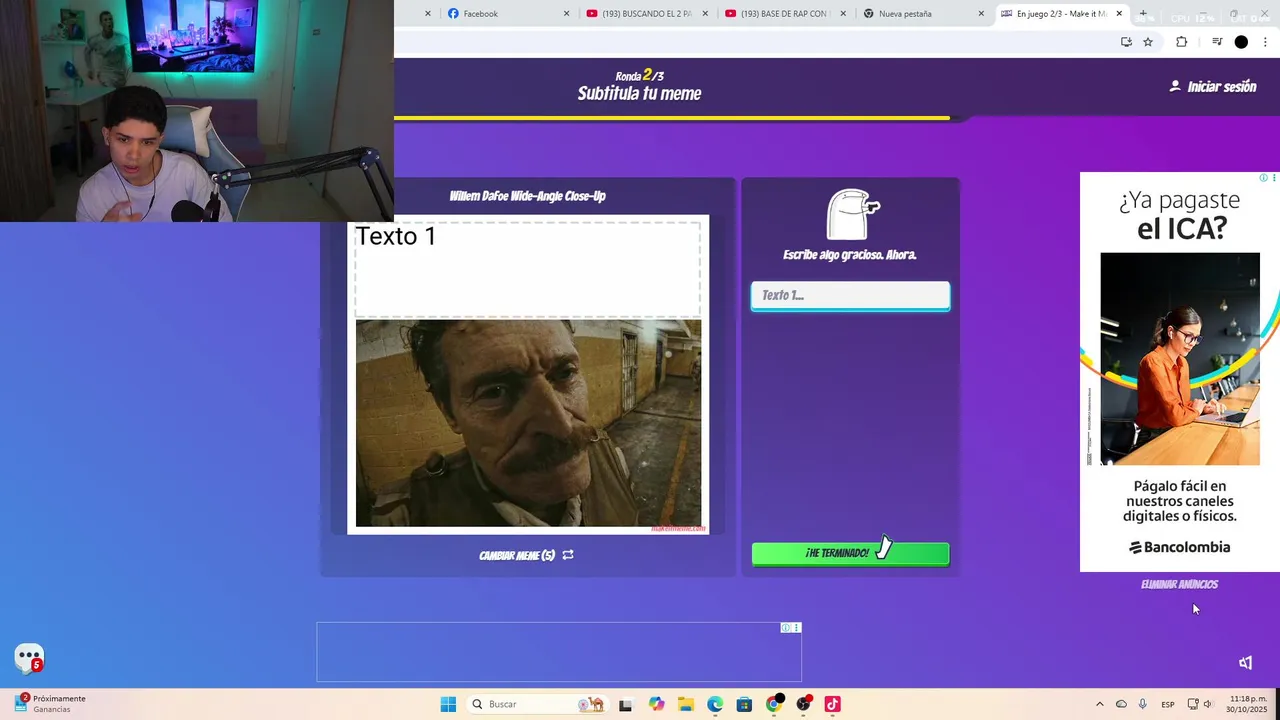Click the OneDrive cloud tray icon
This screenshot has width=1280, height=720.
tap(1121, 704)
